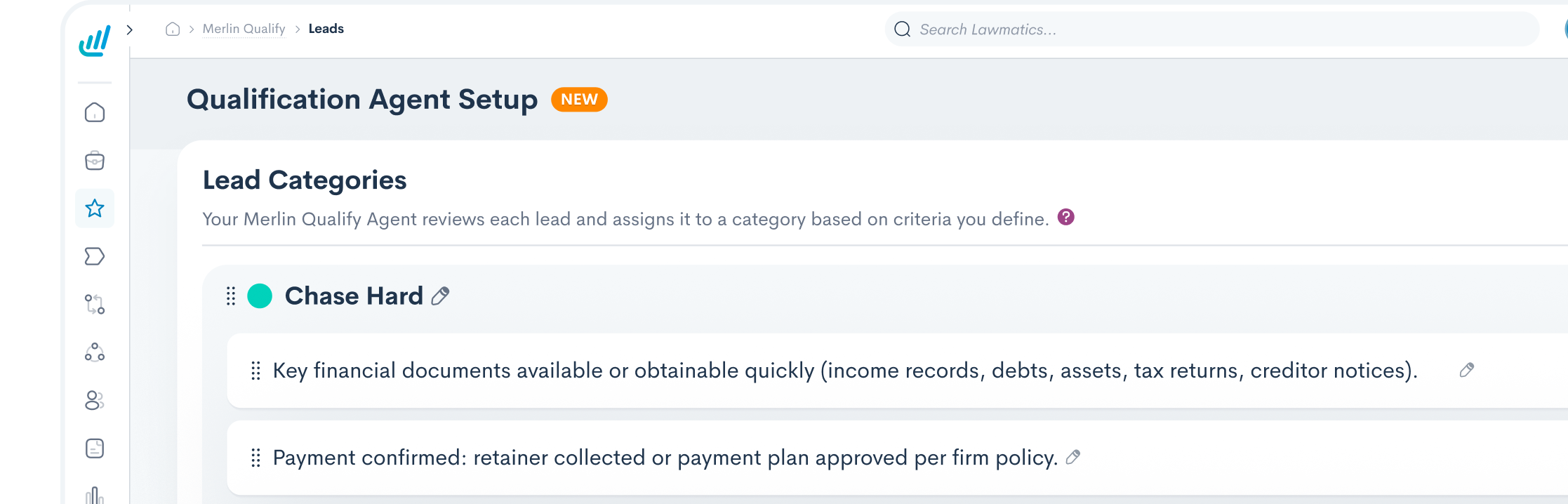
Task: Focus the Search Lawmatics field
Action: 1212,29
